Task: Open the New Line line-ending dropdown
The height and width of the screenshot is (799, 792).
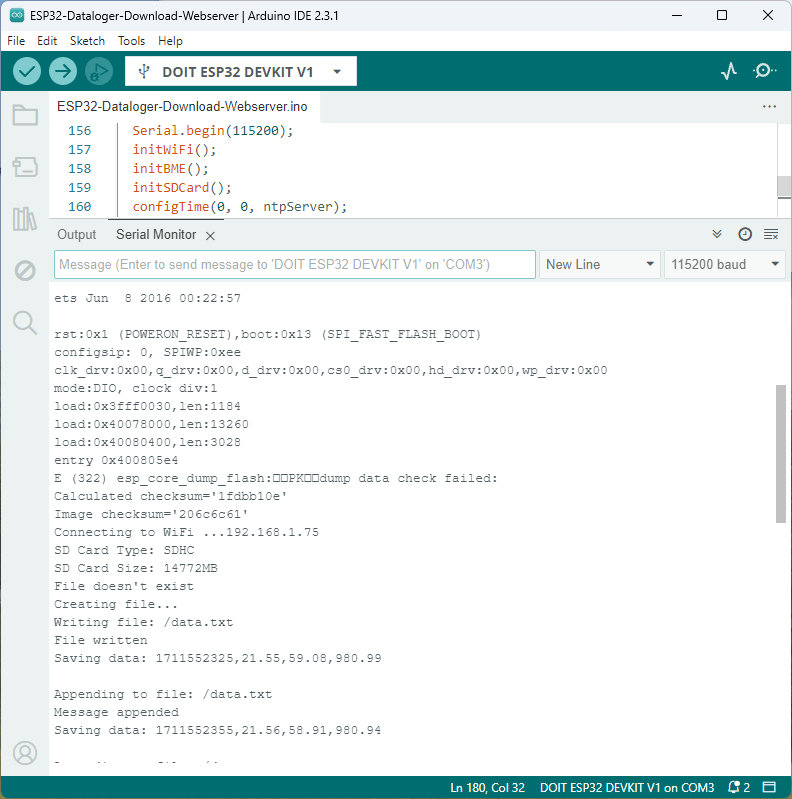Action: pos(599,264)
